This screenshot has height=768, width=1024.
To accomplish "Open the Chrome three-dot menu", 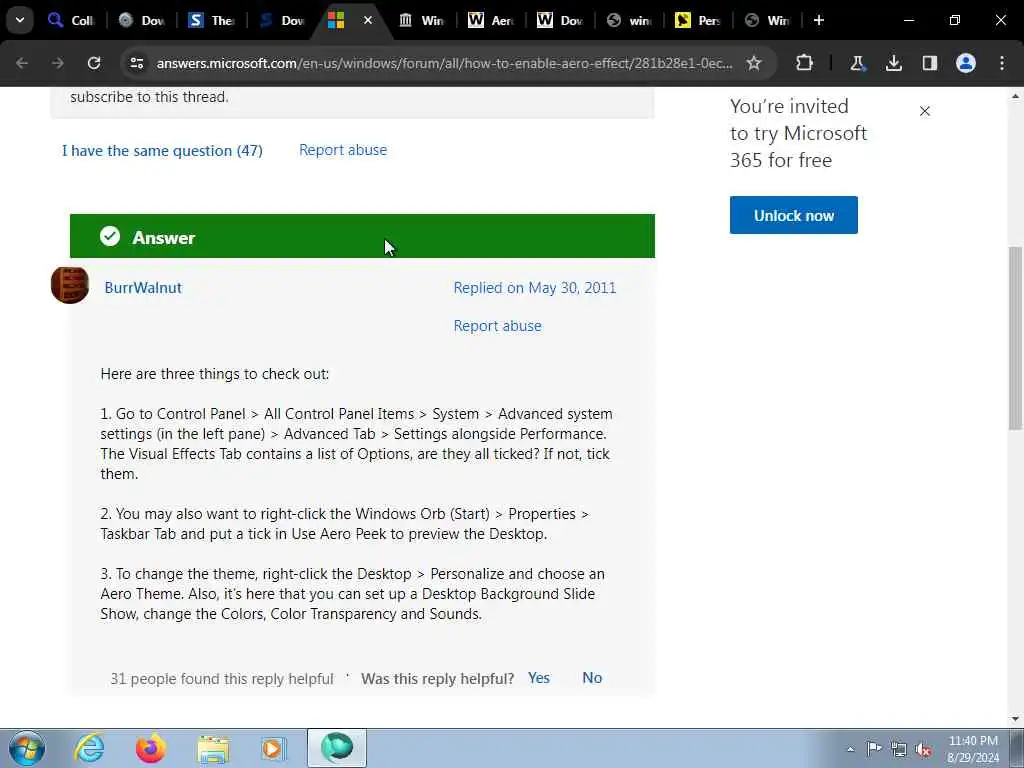I will click(x=1002, y=63).
